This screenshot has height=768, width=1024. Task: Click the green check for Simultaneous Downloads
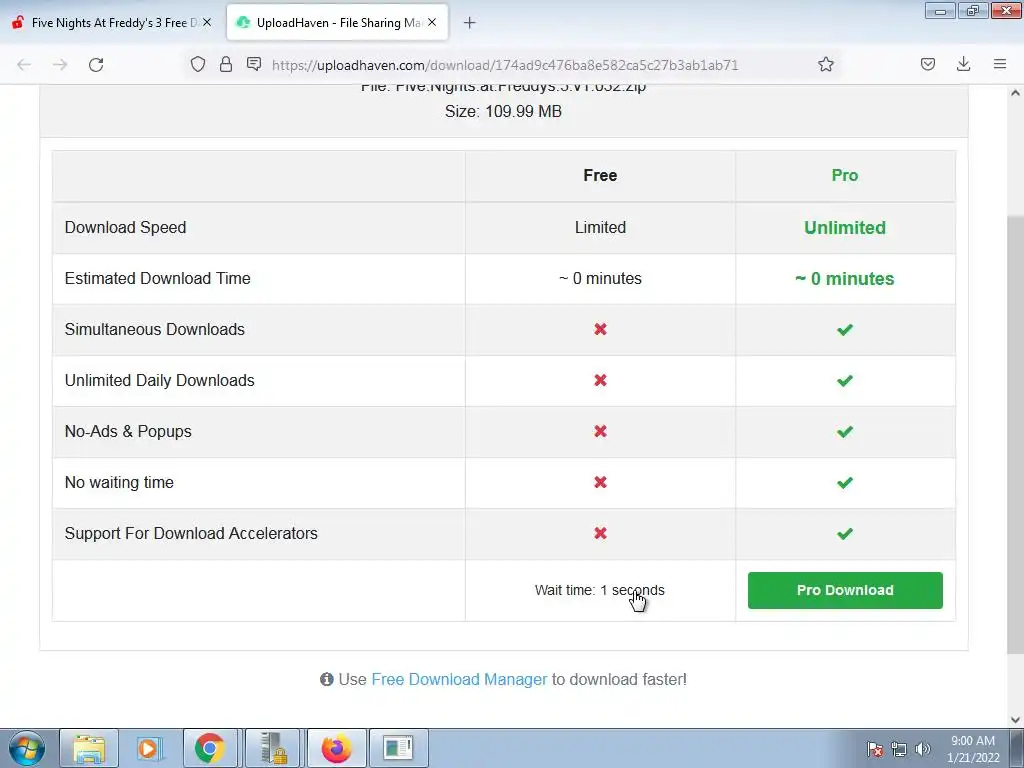pos(844,330)
